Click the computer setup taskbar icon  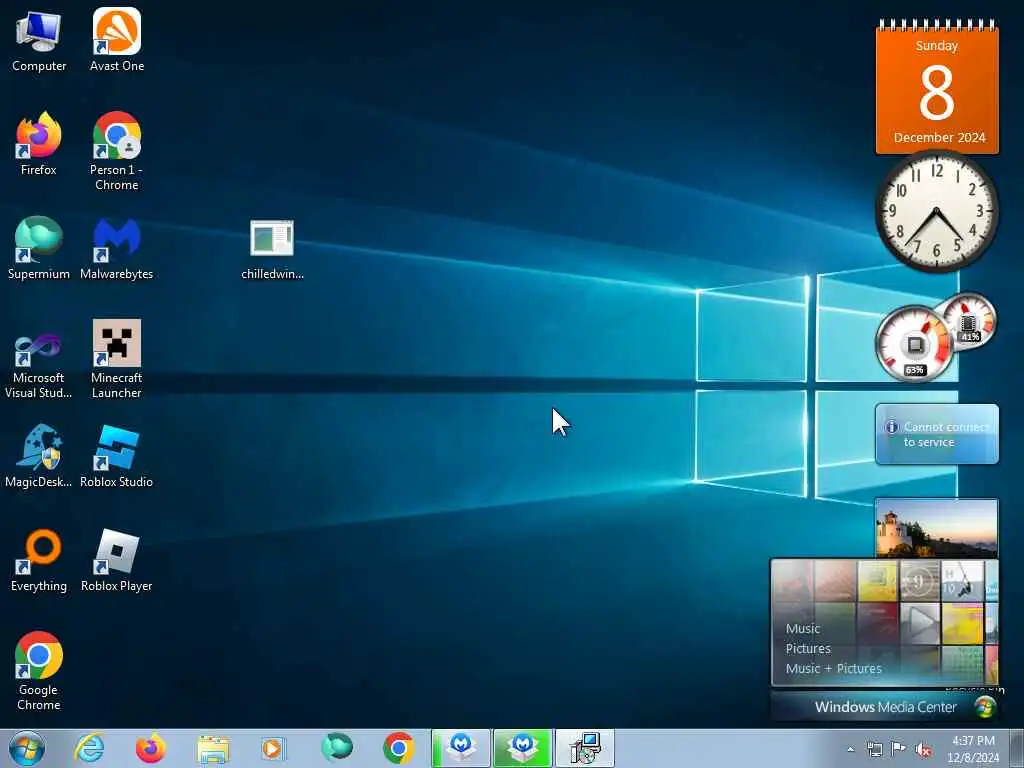point(584,748)
